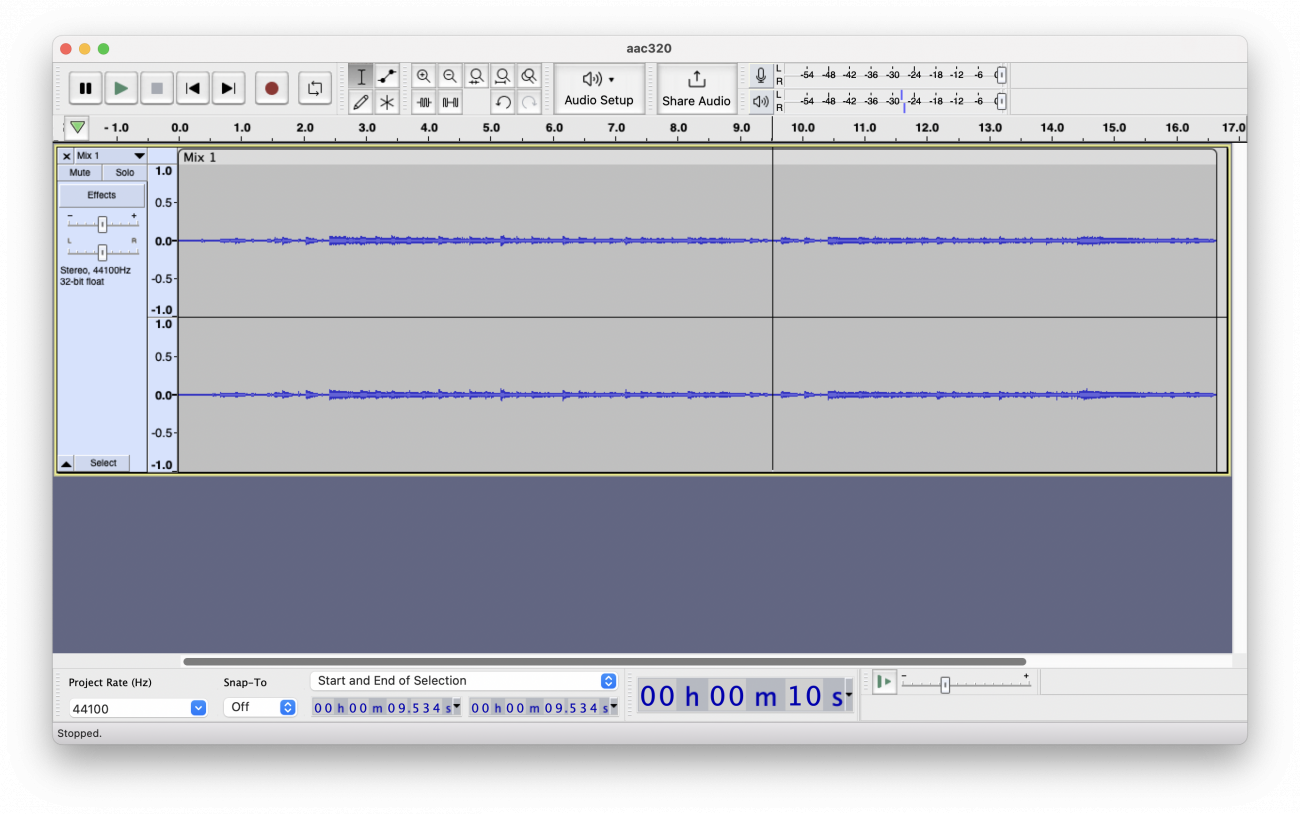This screenshot has width=1300, height=814.
Task: Open selection start time format arrow
Action: 457,706
